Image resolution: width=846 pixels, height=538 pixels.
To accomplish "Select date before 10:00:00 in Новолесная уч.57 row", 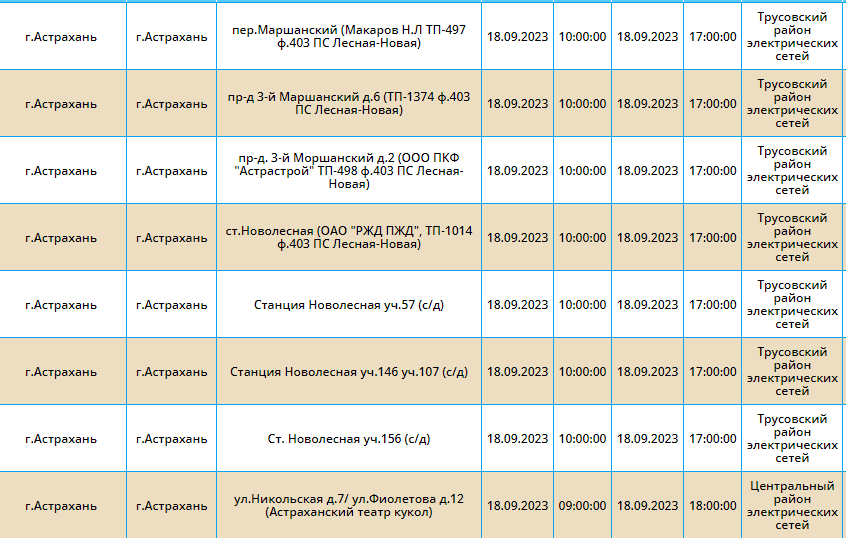I will coord(517,304).
